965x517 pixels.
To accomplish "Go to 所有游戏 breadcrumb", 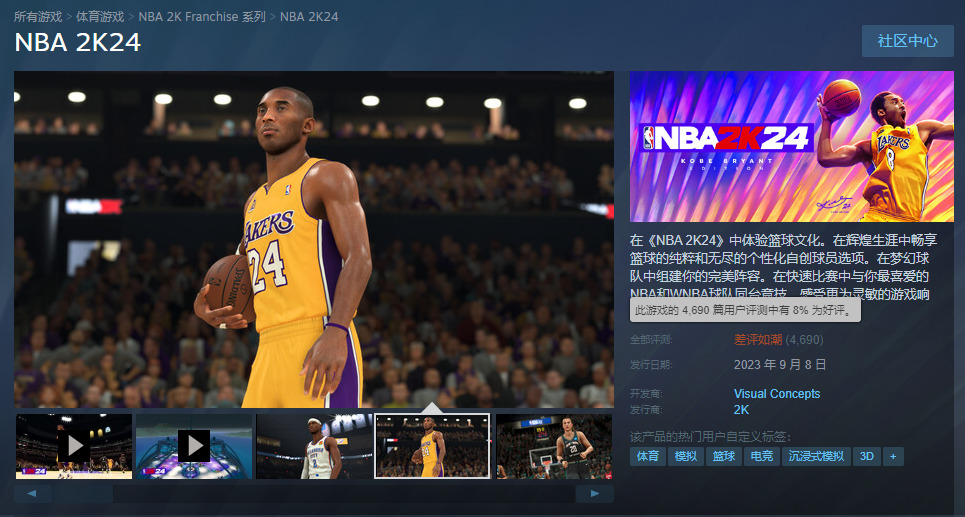I will click(x=39, y=16).
